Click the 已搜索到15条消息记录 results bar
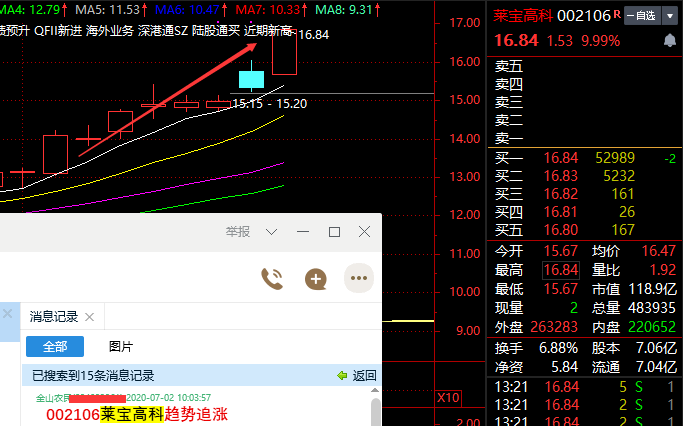The image size is (683, 426). 202,375
